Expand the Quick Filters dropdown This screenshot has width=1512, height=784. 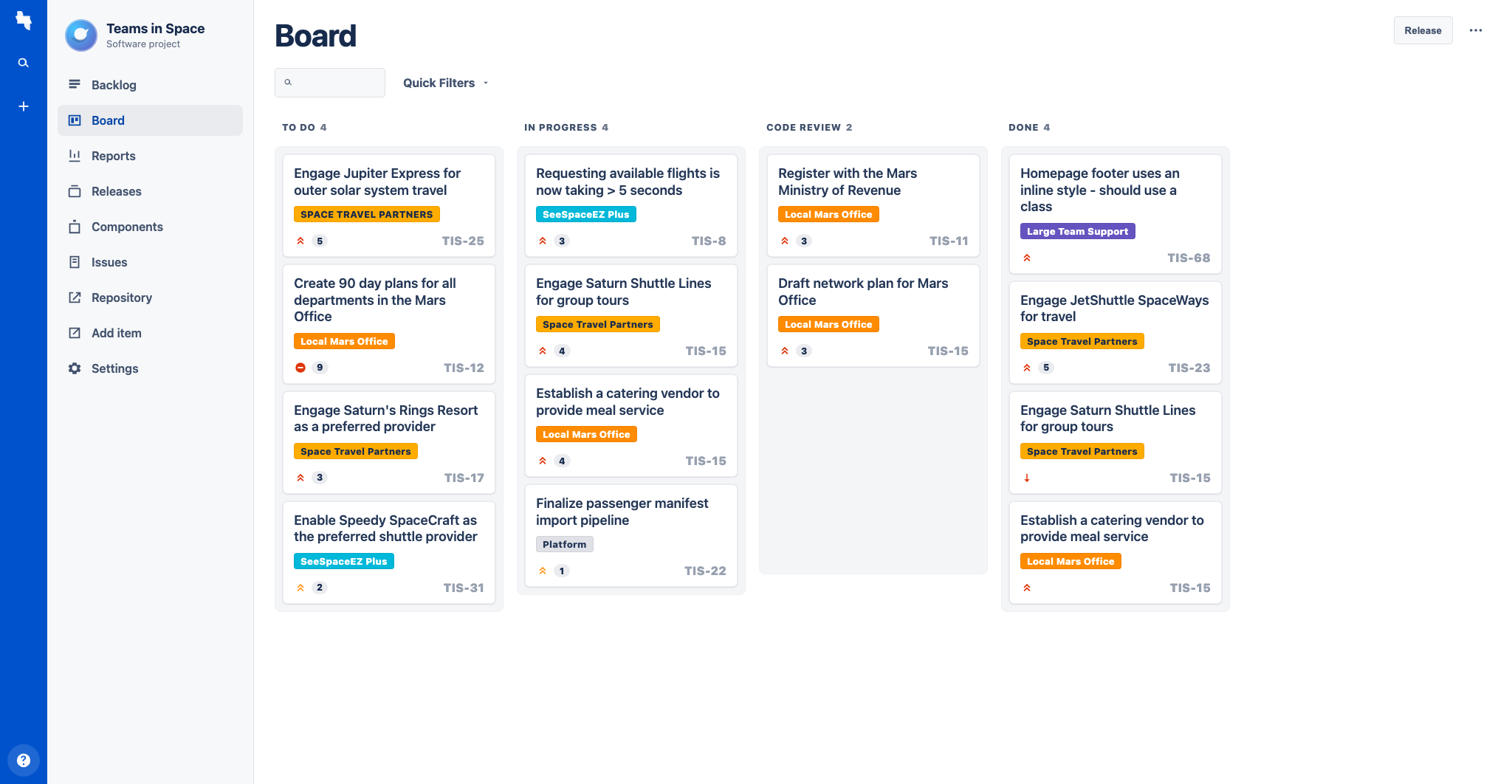click(x=445, y=83)
